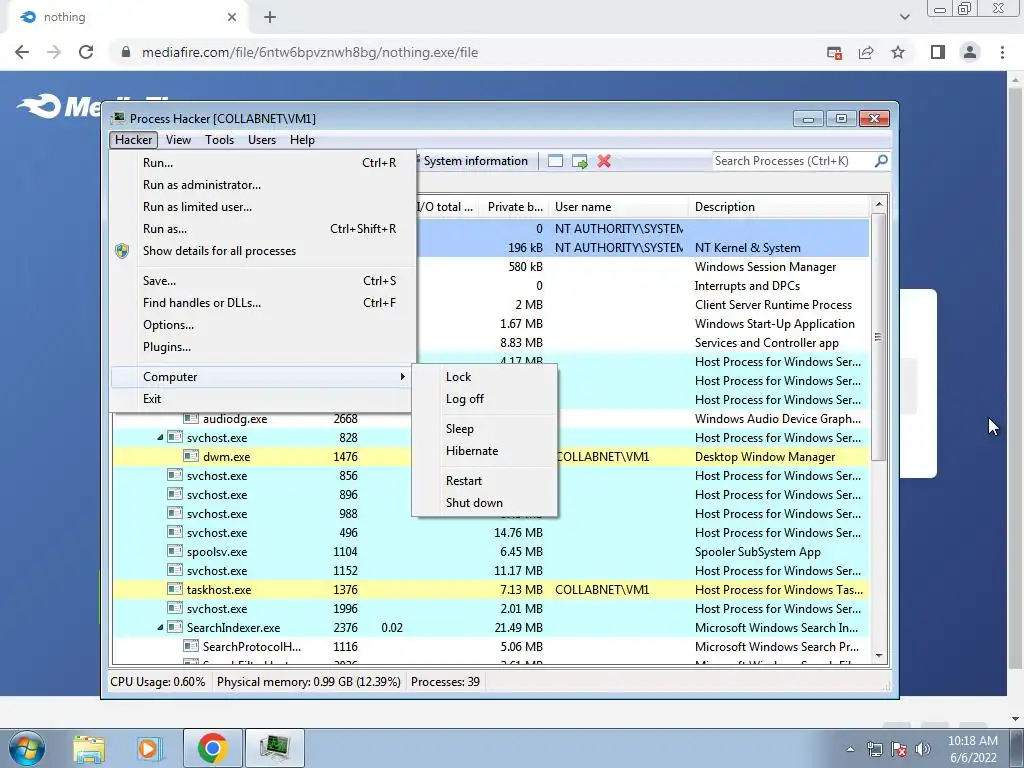Click spoolsv.exe process icon

tap(174, 552)
